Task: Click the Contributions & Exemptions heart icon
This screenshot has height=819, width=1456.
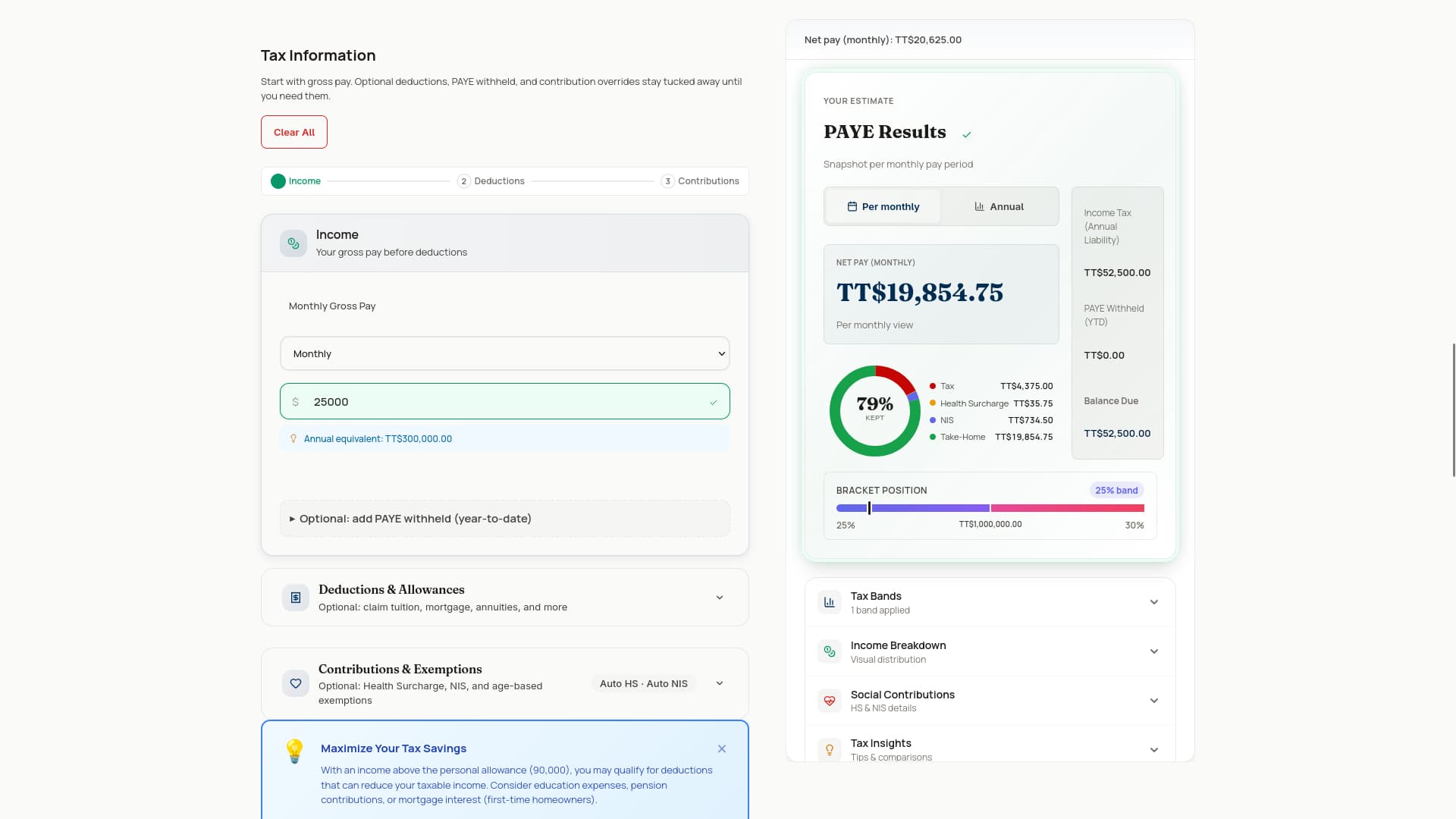Action: [296, 683]
